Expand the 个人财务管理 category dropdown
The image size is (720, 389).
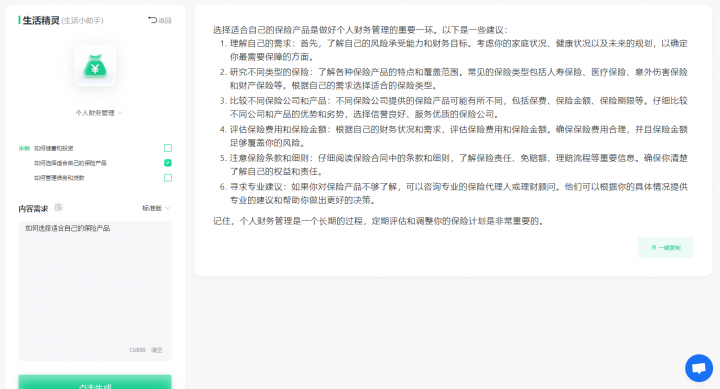point(99,113)
